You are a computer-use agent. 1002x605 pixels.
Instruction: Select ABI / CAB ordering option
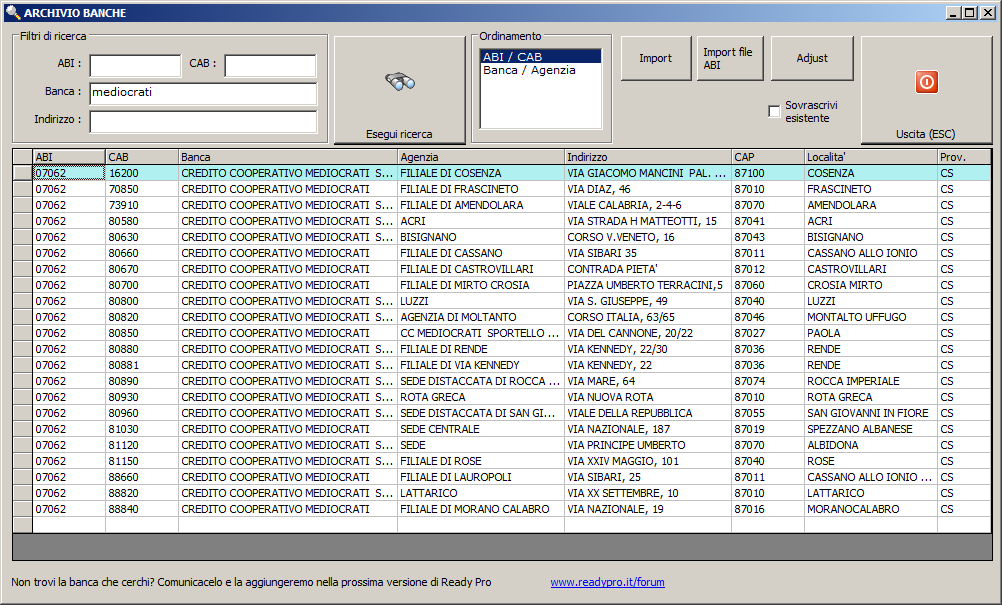point(541,57)
